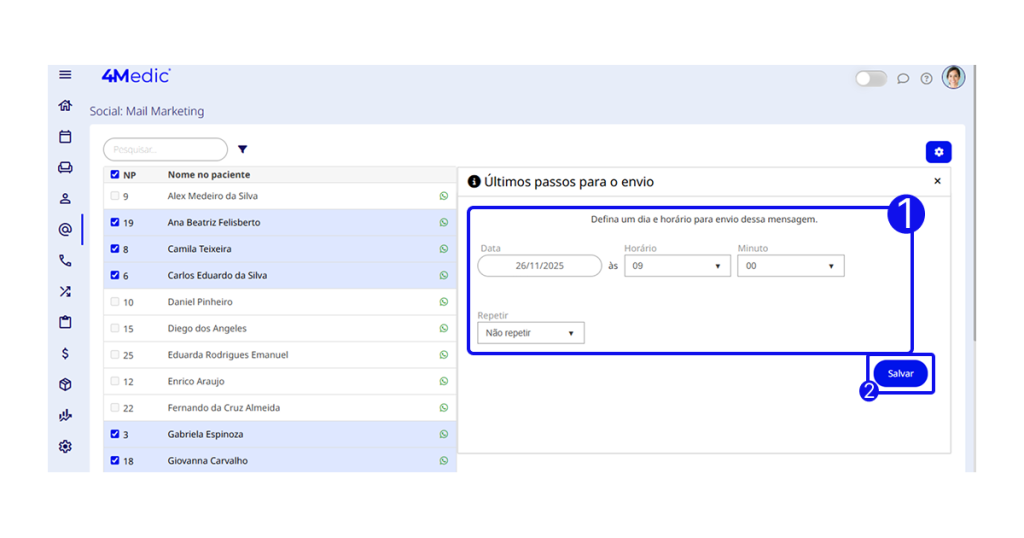Check the box for Daniel Pinheiro
The width and height of the screenshot is (1024, 538).
click(x=115, y=302)
